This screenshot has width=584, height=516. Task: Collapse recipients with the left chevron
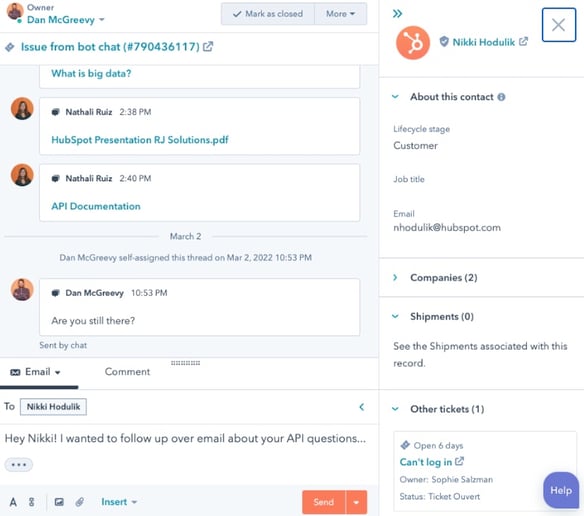tap(361, 407)
